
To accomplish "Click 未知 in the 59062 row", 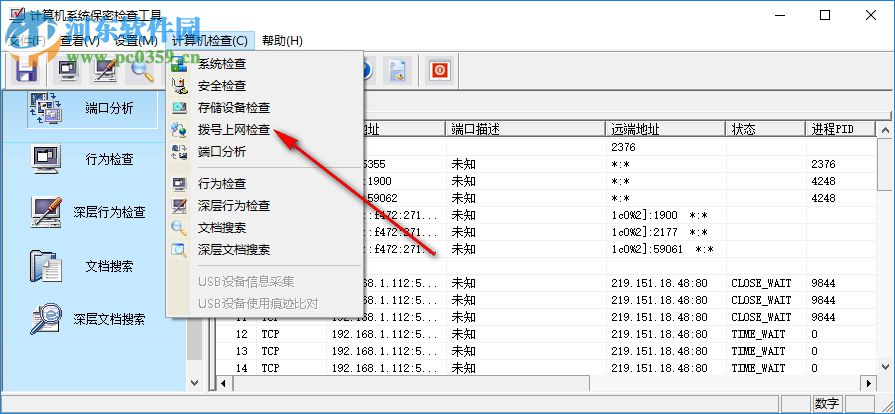I will coord(463,198).
